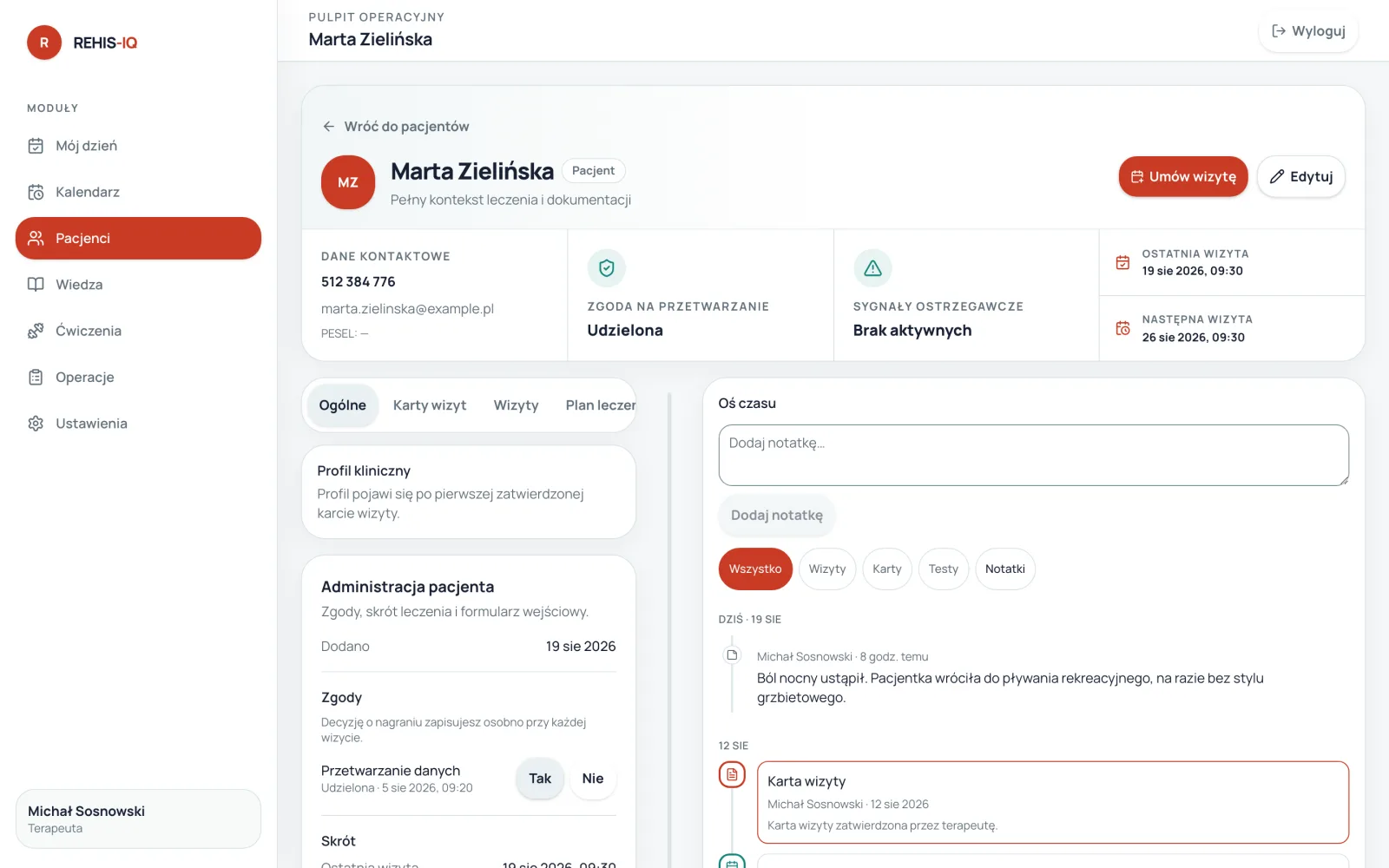Click the Dodano date 19 sie 2026
Image resolution: width=1389 pixels, height=868 pixels.
point(581,647)
